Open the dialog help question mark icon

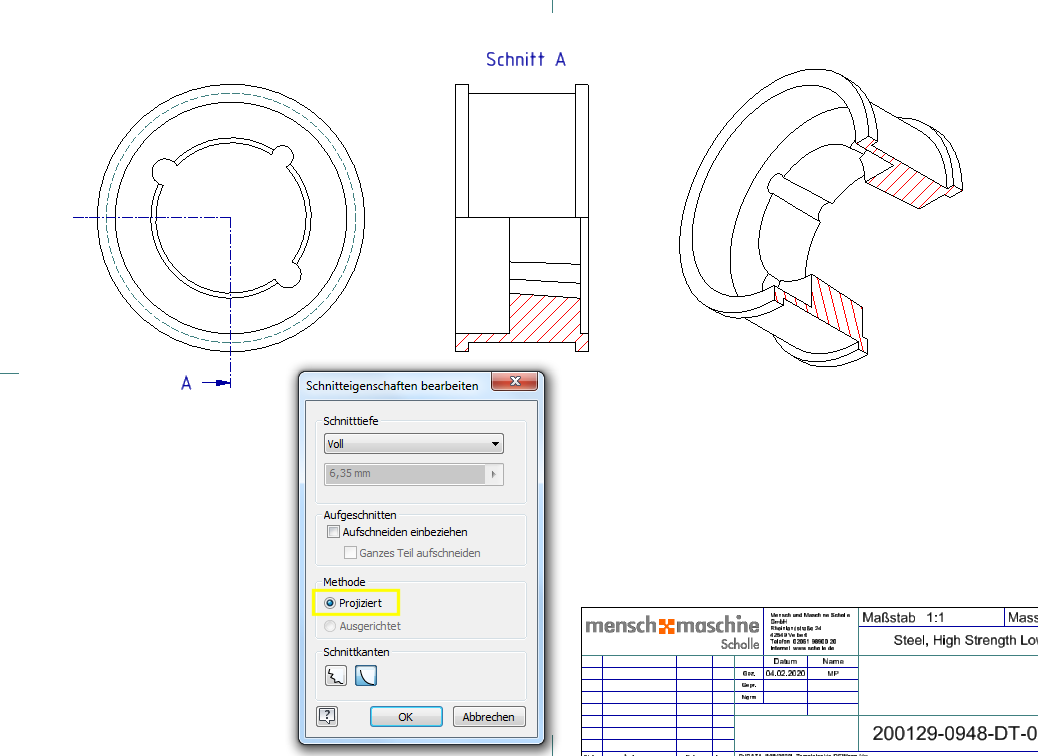click(326, 716)
